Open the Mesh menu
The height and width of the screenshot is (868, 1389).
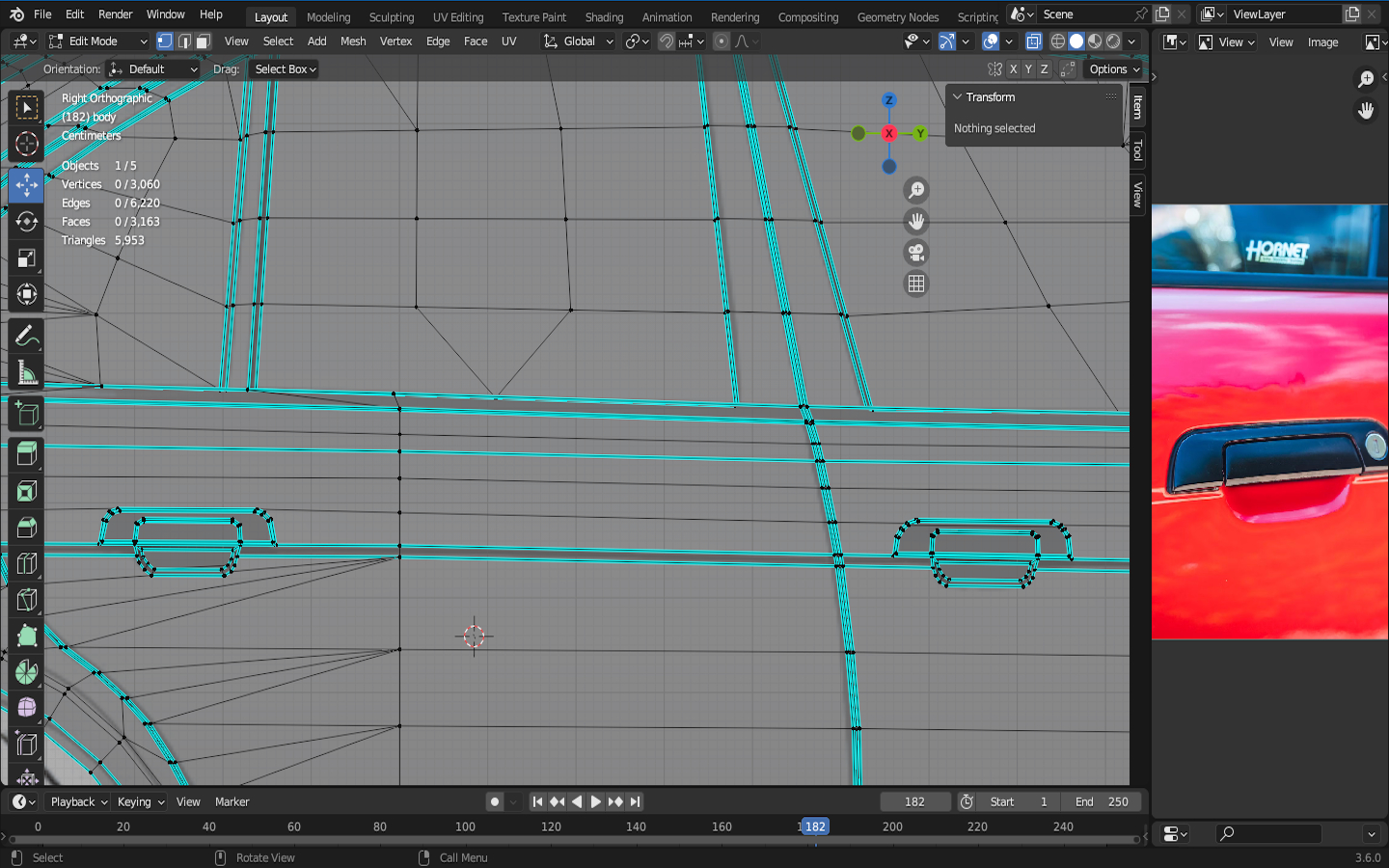click(x=353, y=41)
